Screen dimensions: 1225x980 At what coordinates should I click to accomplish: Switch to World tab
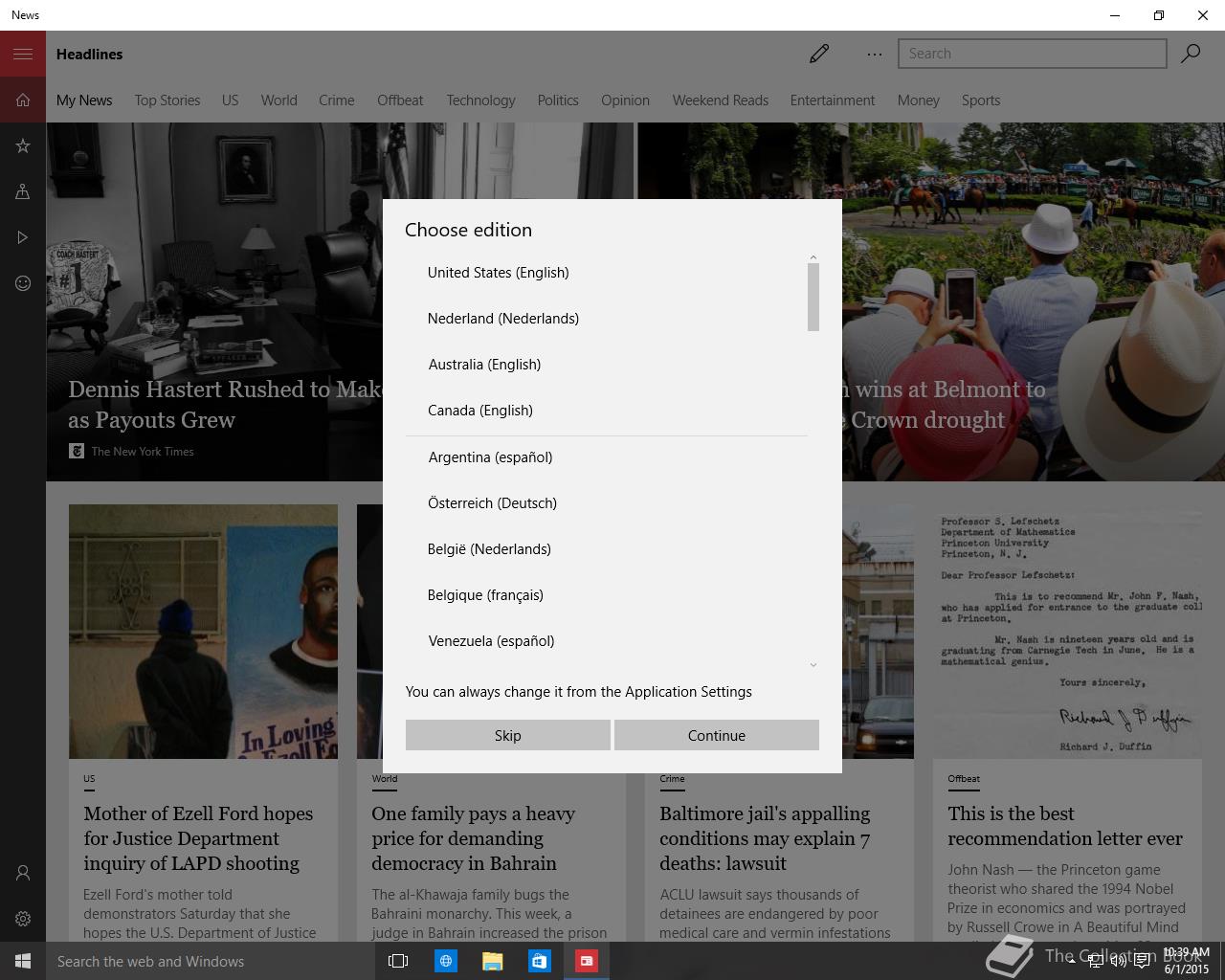(x=279, y=100)
